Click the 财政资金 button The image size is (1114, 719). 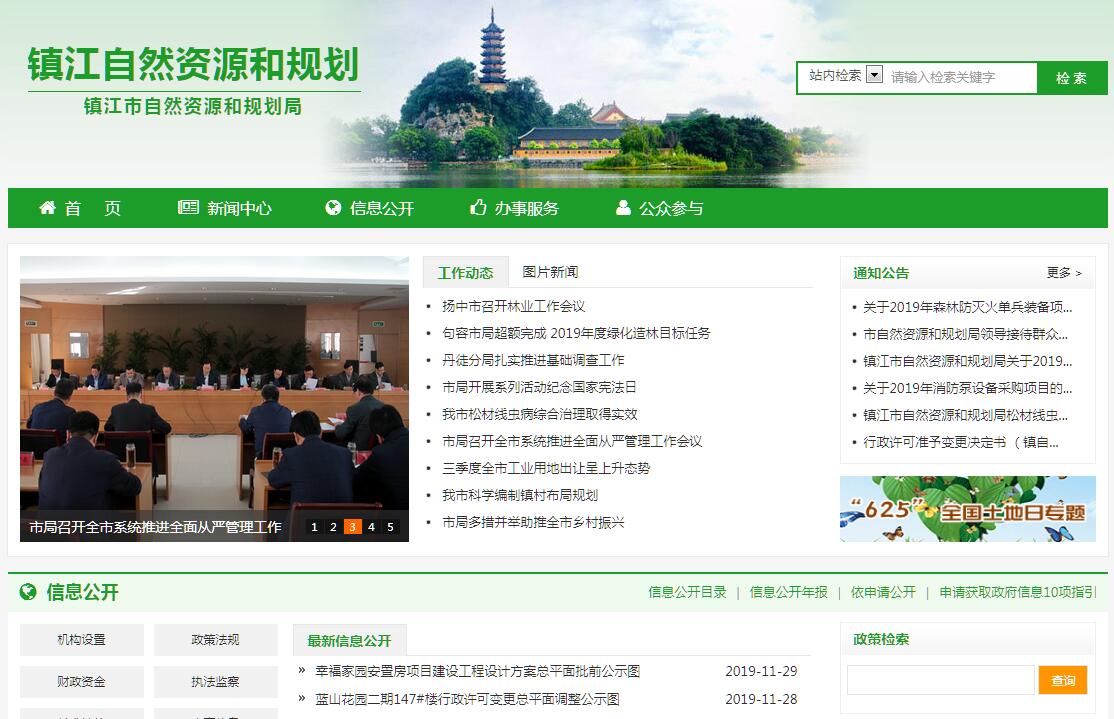pyautogui.click(x=82, y=681)
